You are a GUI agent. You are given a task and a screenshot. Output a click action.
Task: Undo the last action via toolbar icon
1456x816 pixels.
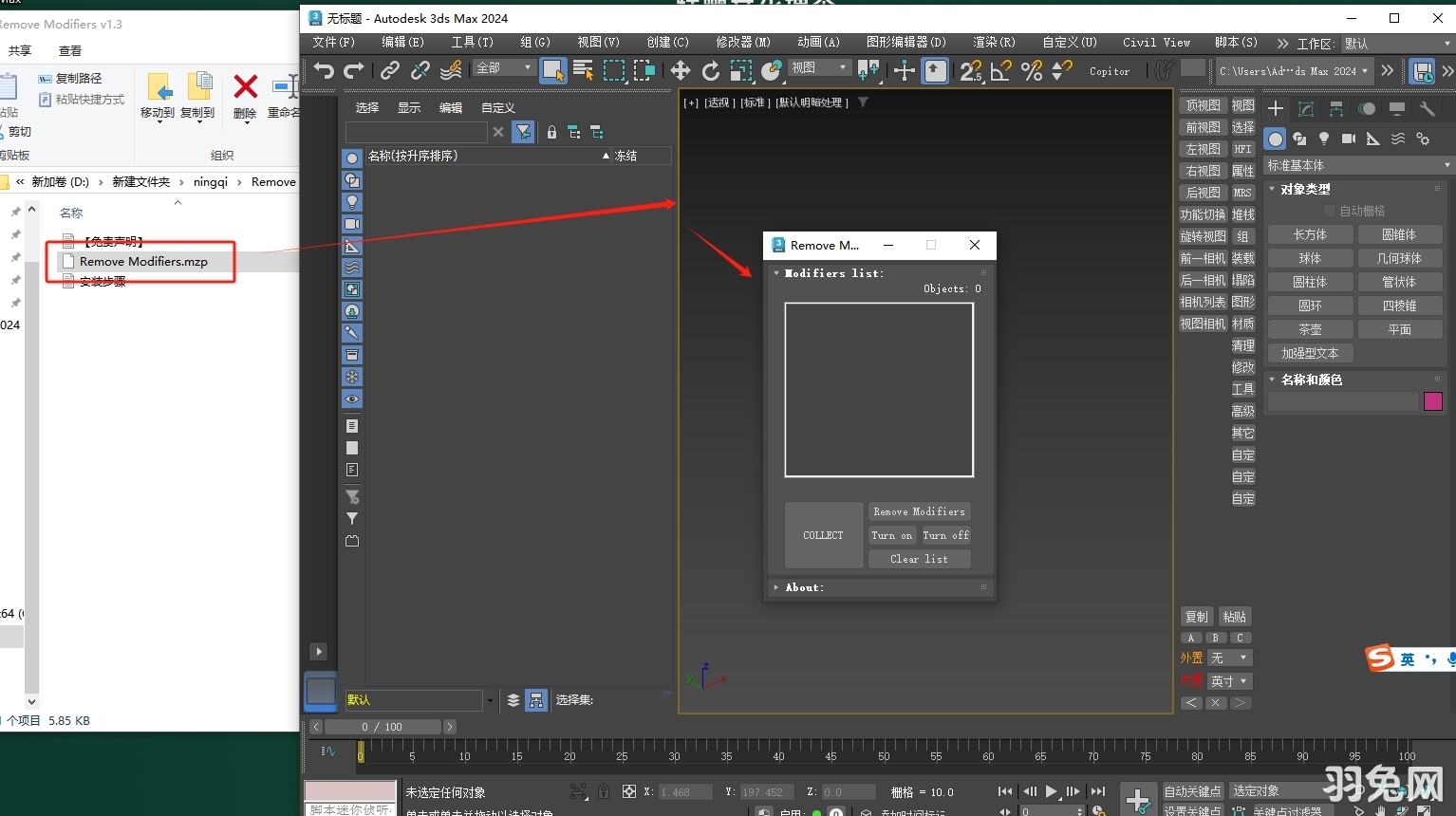pos(326,71)
